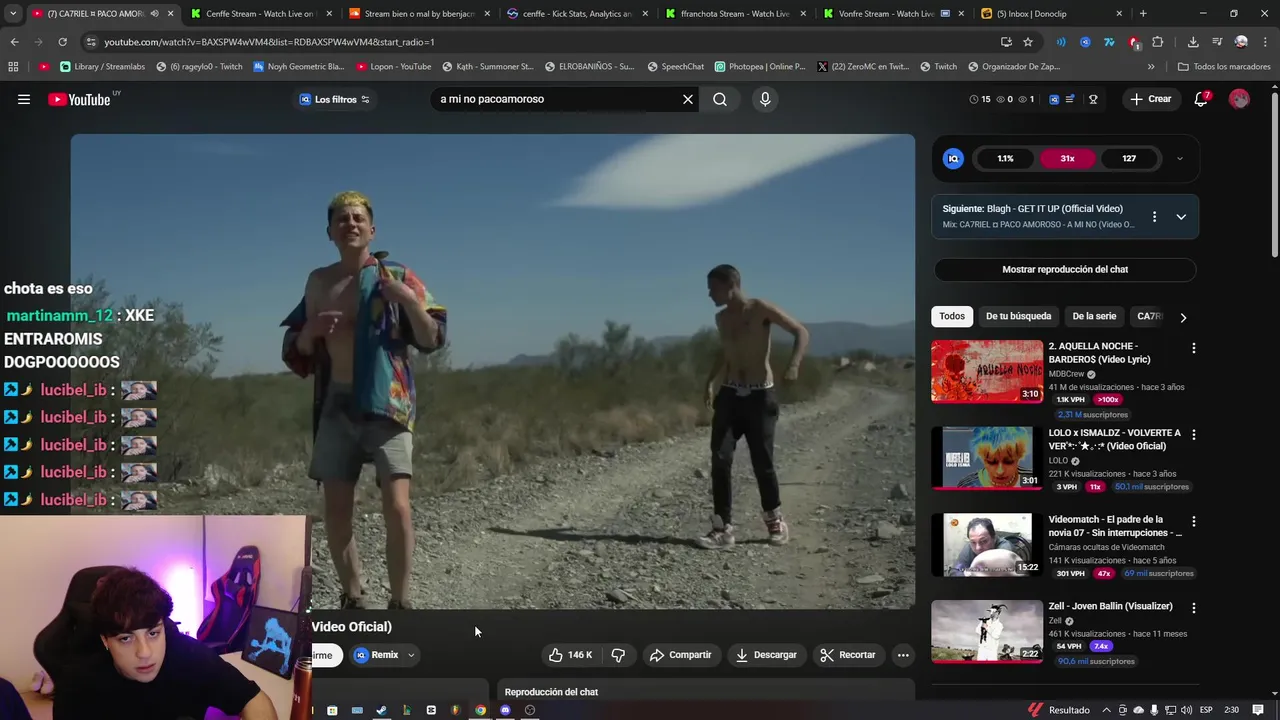Expand the vidIQ stats panel chevron
Viewport: 1280px width, 720px height.
(1179, 158)
